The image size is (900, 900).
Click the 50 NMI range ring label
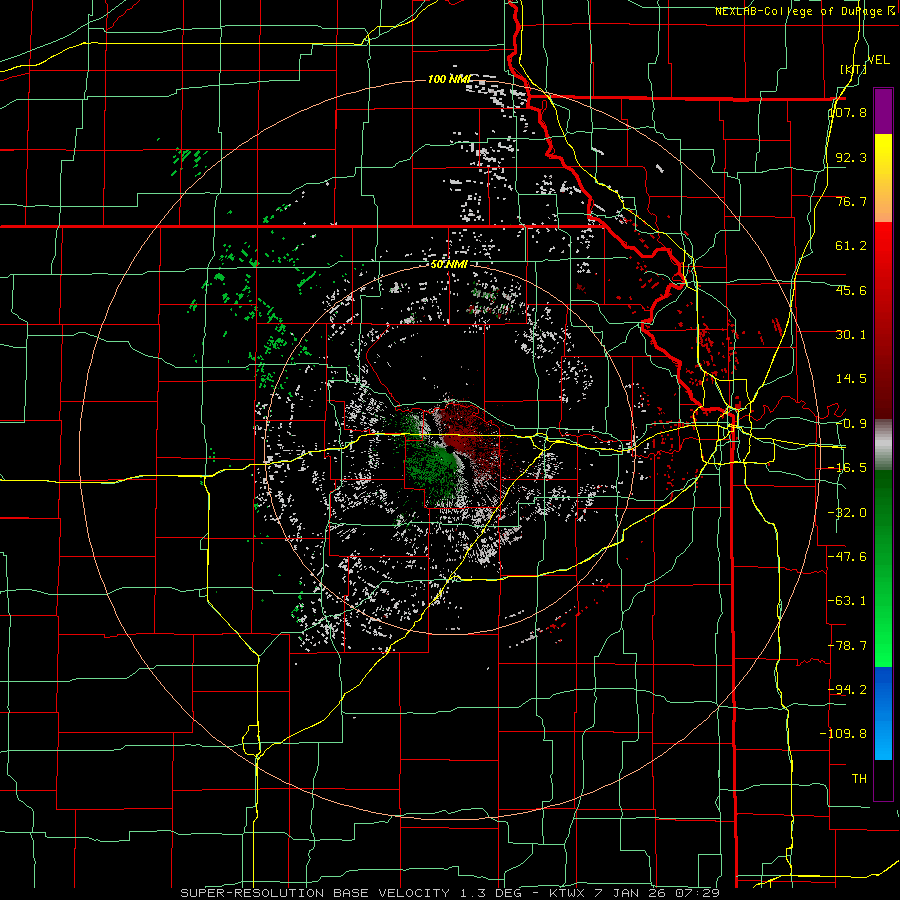coord(449,265)
